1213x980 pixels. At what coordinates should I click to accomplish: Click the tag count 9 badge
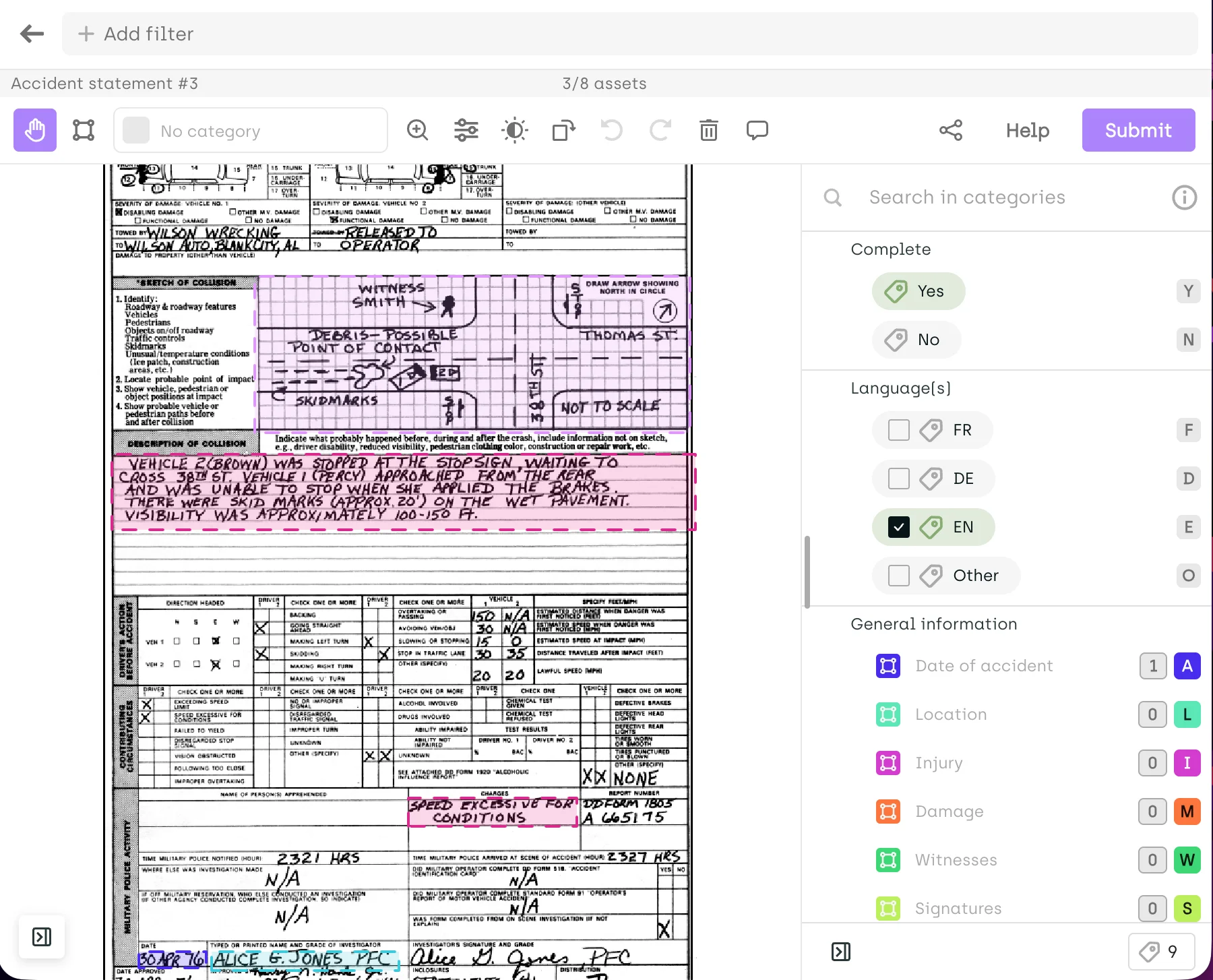point(1161,952)
